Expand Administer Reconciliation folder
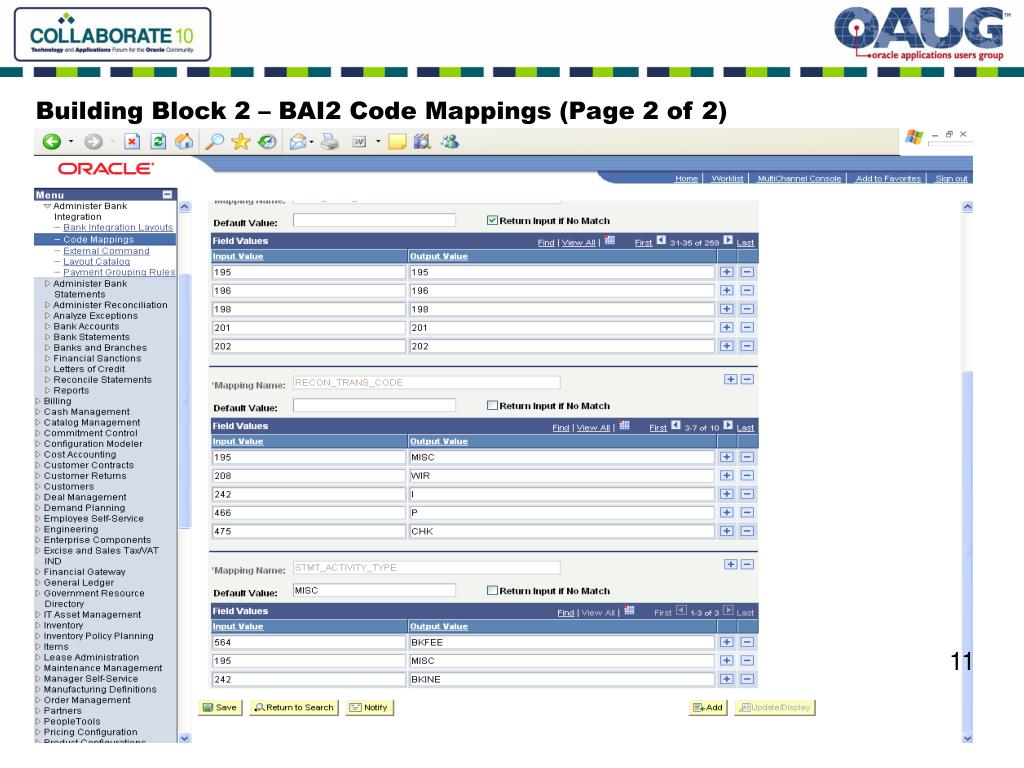1024x768 pixels. pyautogui.click(x=47, y=305)
